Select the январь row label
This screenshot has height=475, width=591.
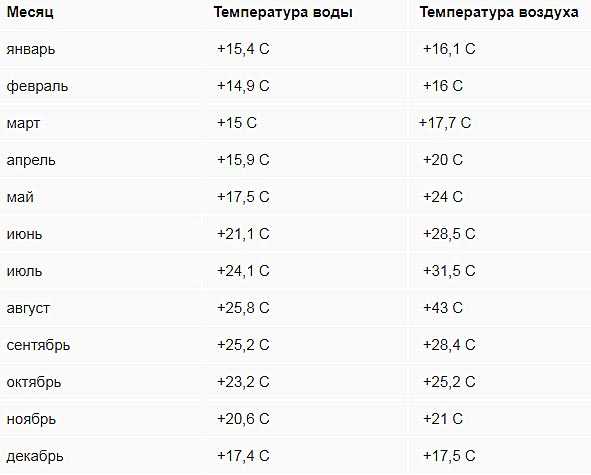coord(31,49)
